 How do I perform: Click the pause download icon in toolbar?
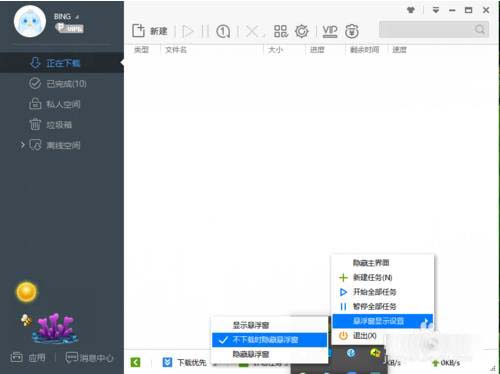[205, 31]
